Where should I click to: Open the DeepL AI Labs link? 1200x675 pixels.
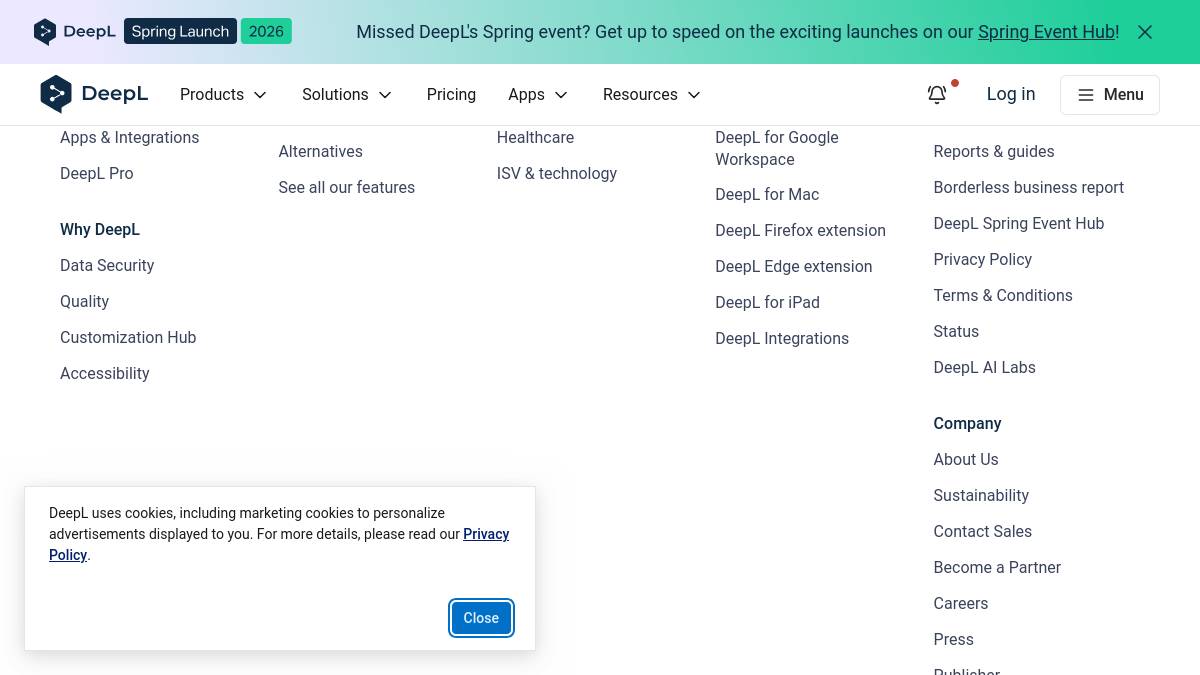point(984,367)
